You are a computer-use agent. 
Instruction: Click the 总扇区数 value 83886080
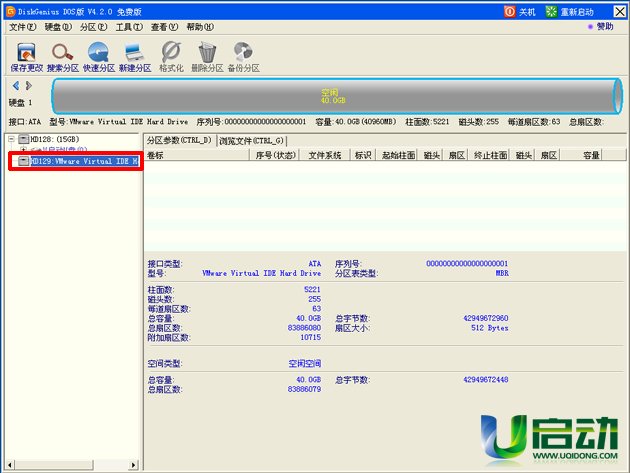coord(304,328)
